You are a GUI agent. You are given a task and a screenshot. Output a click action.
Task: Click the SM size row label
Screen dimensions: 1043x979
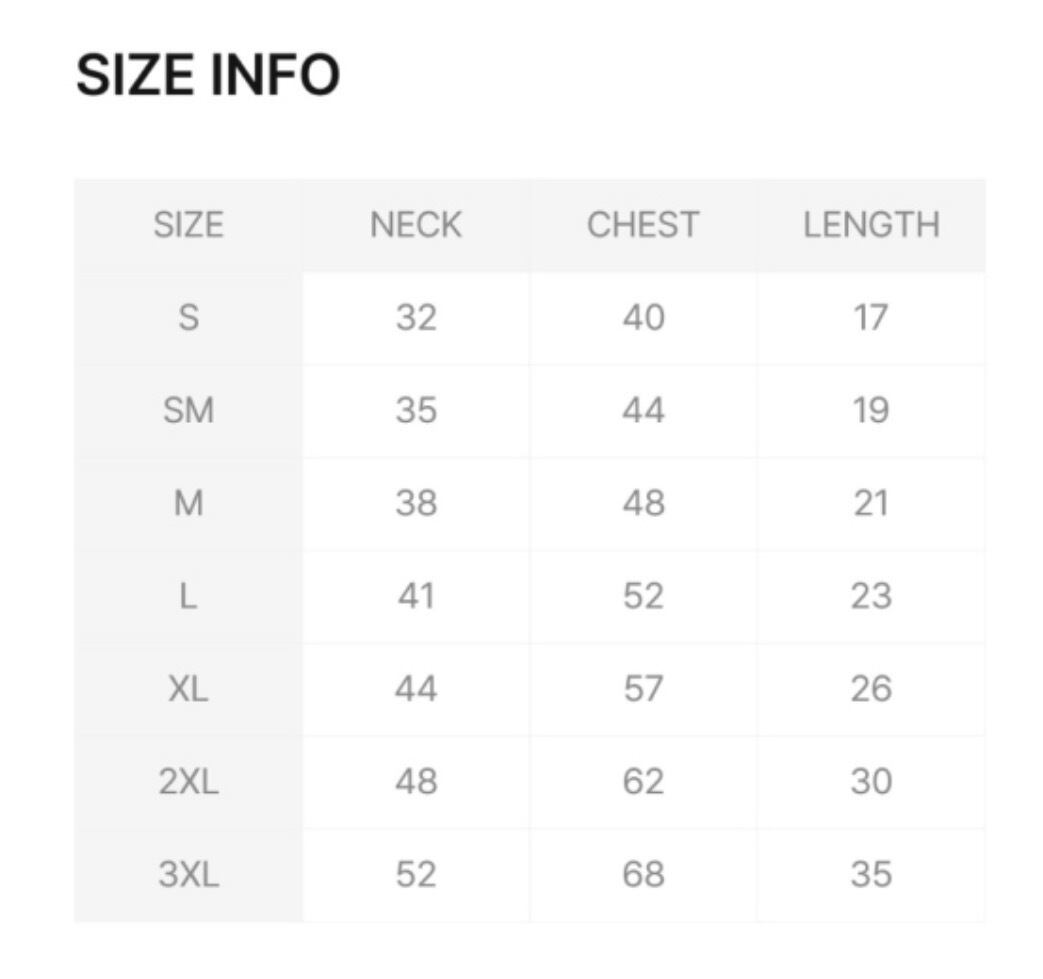pos(188,410)
